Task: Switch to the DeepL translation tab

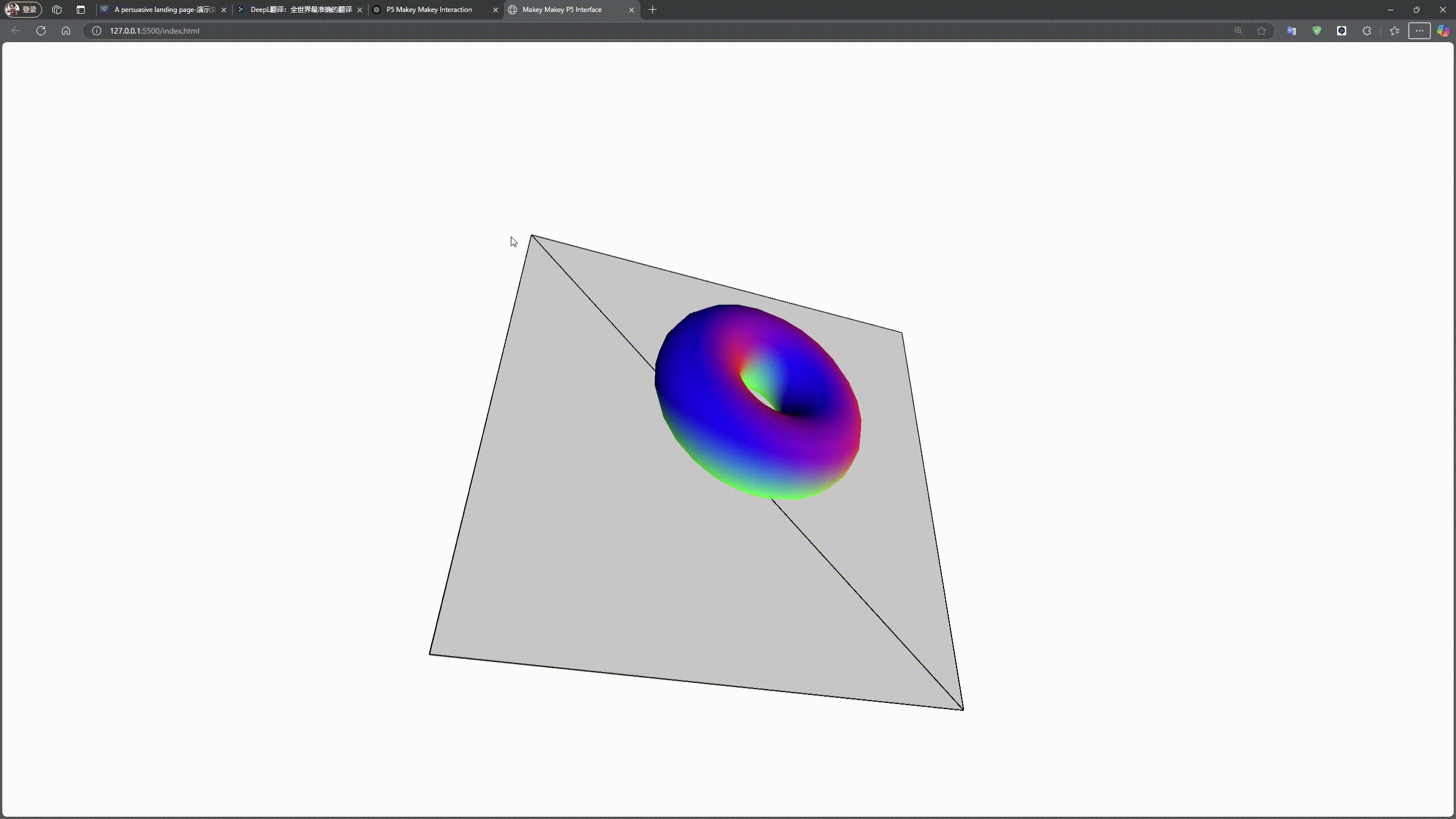Action: (300, 10)
